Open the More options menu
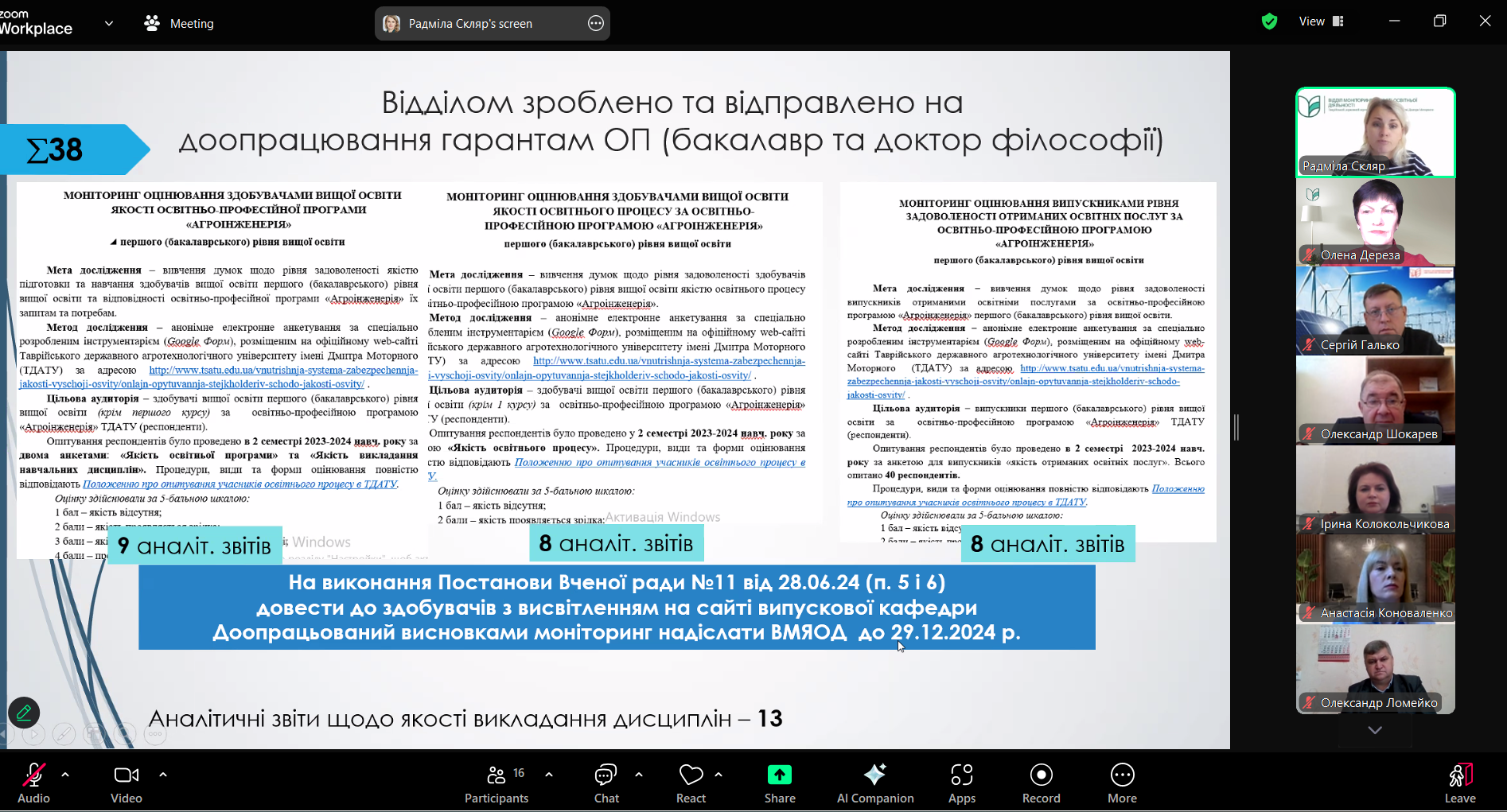The image size is (1507, 812). [x=1123, y=783]
